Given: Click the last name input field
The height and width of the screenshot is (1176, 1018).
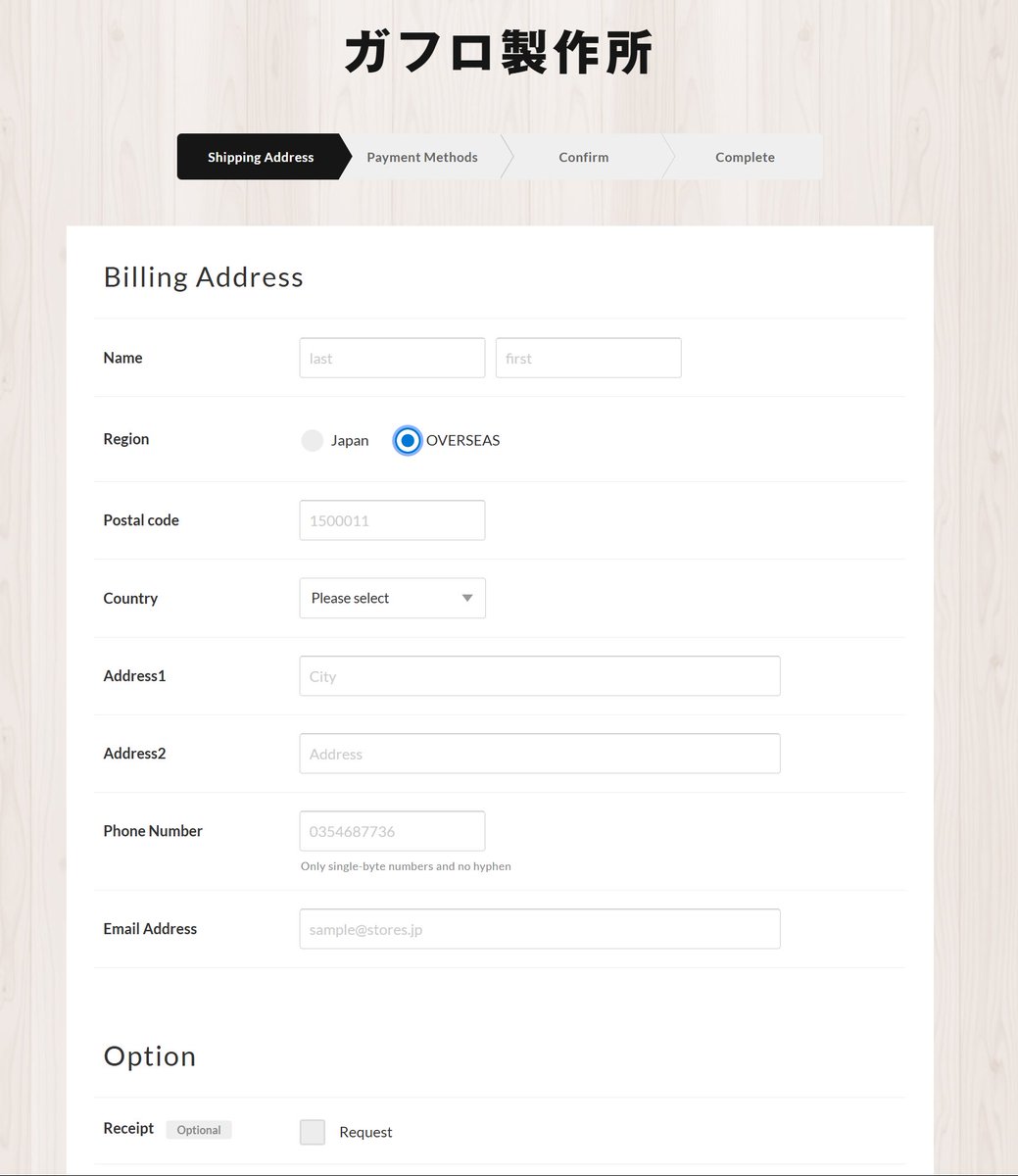Looking at the screenshot, I should [x=392, y=358].
